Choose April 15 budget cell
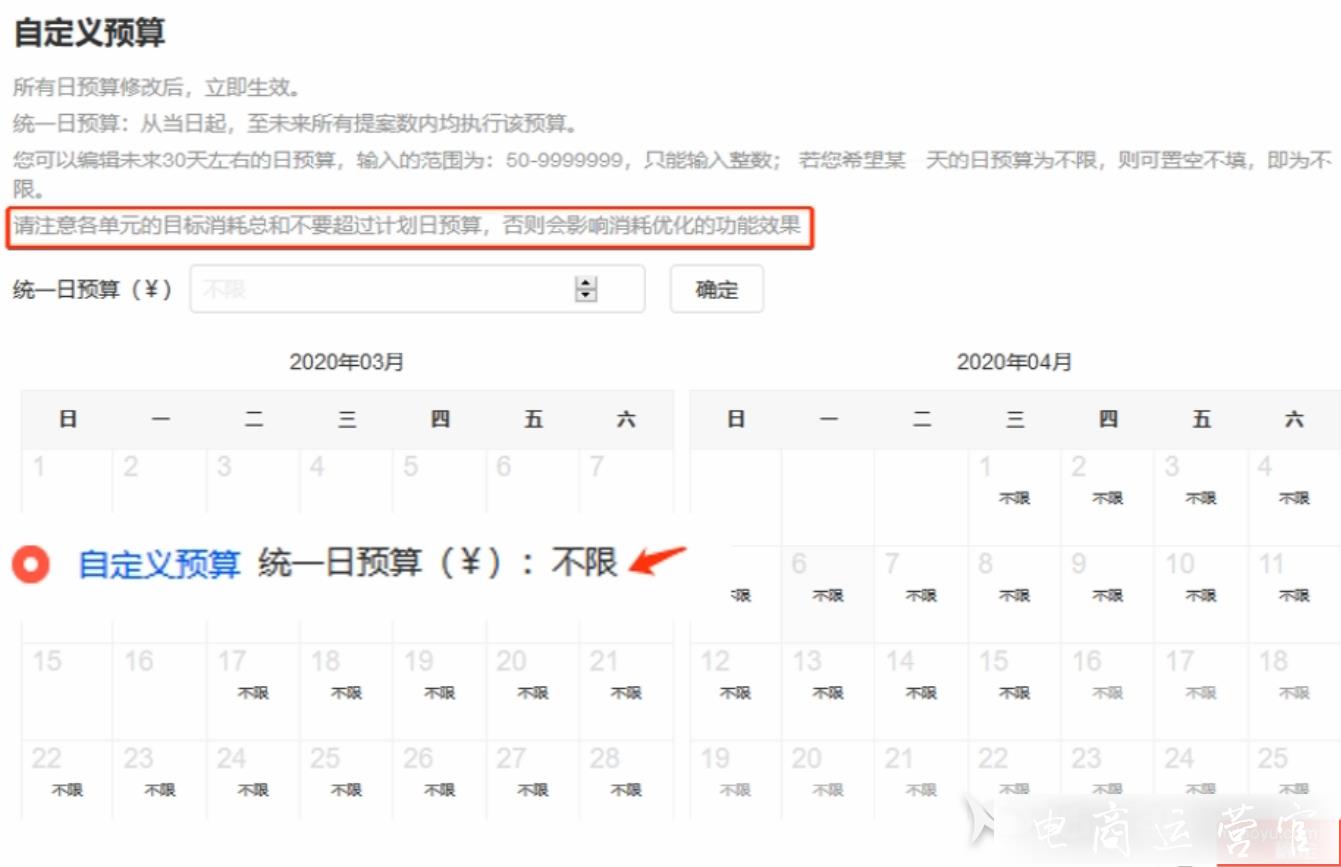1341x867 pixels. pyautogui.click(x=1014, y=691)
